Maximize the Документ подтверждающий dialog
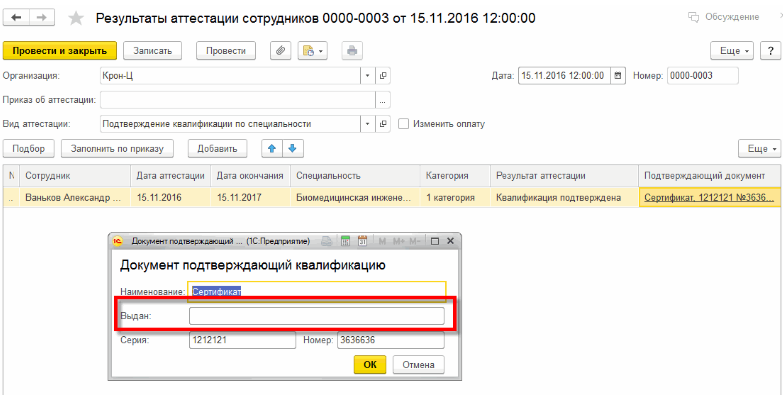 [x=434, y=241]
